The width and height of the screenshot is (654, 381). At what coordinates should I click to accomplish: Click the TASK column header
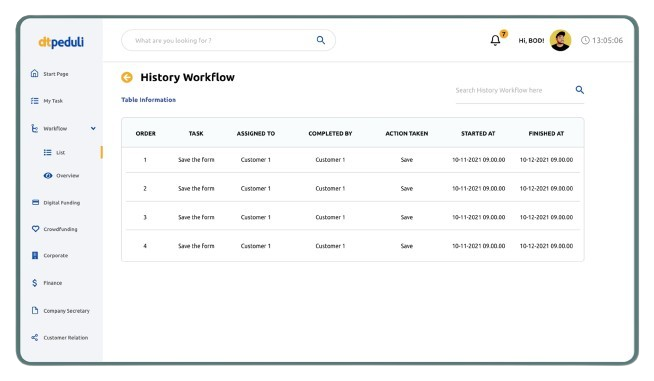196,134
